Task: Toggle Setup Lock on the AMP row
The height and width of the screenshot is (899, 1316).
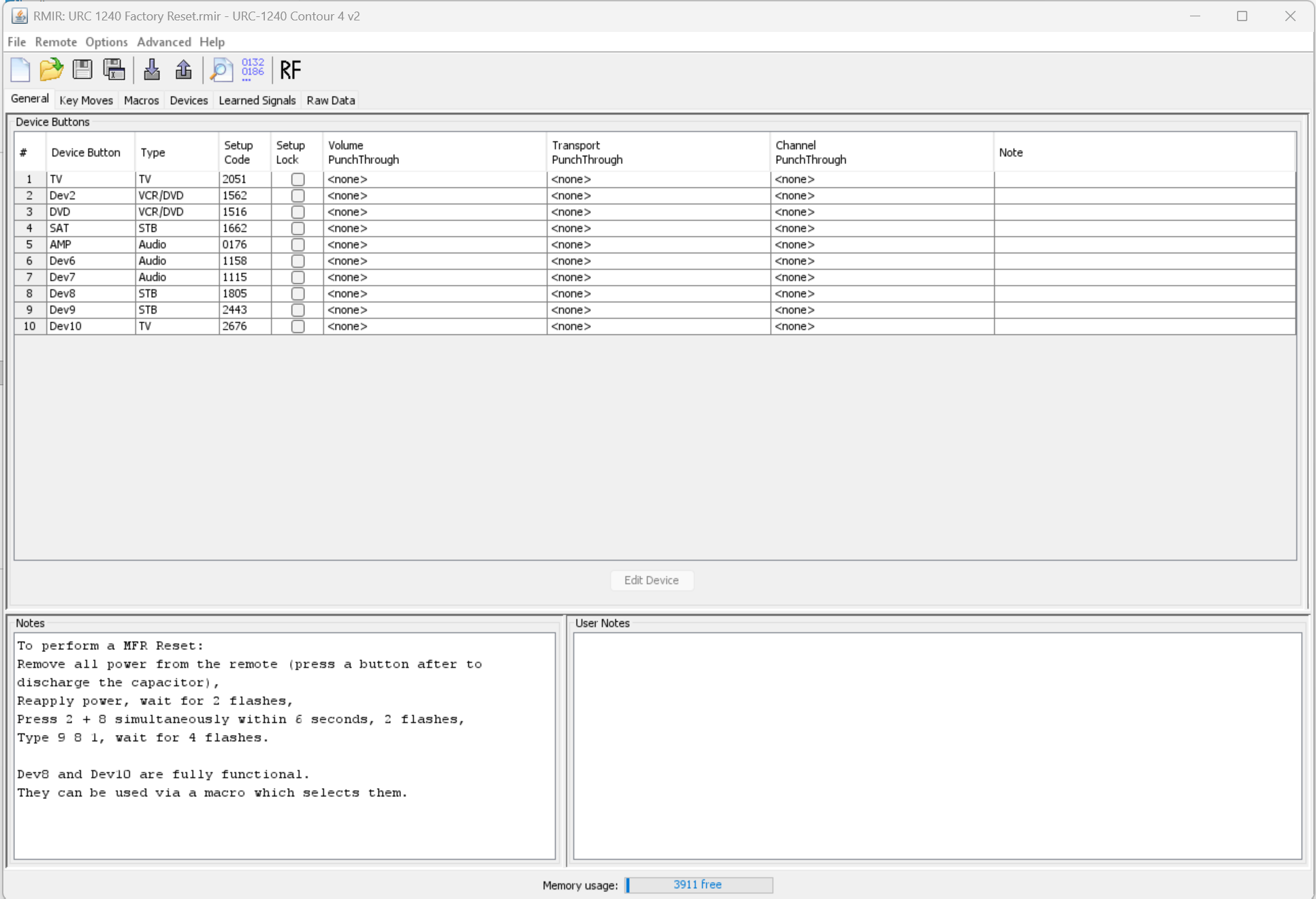Action: point(298,244)
